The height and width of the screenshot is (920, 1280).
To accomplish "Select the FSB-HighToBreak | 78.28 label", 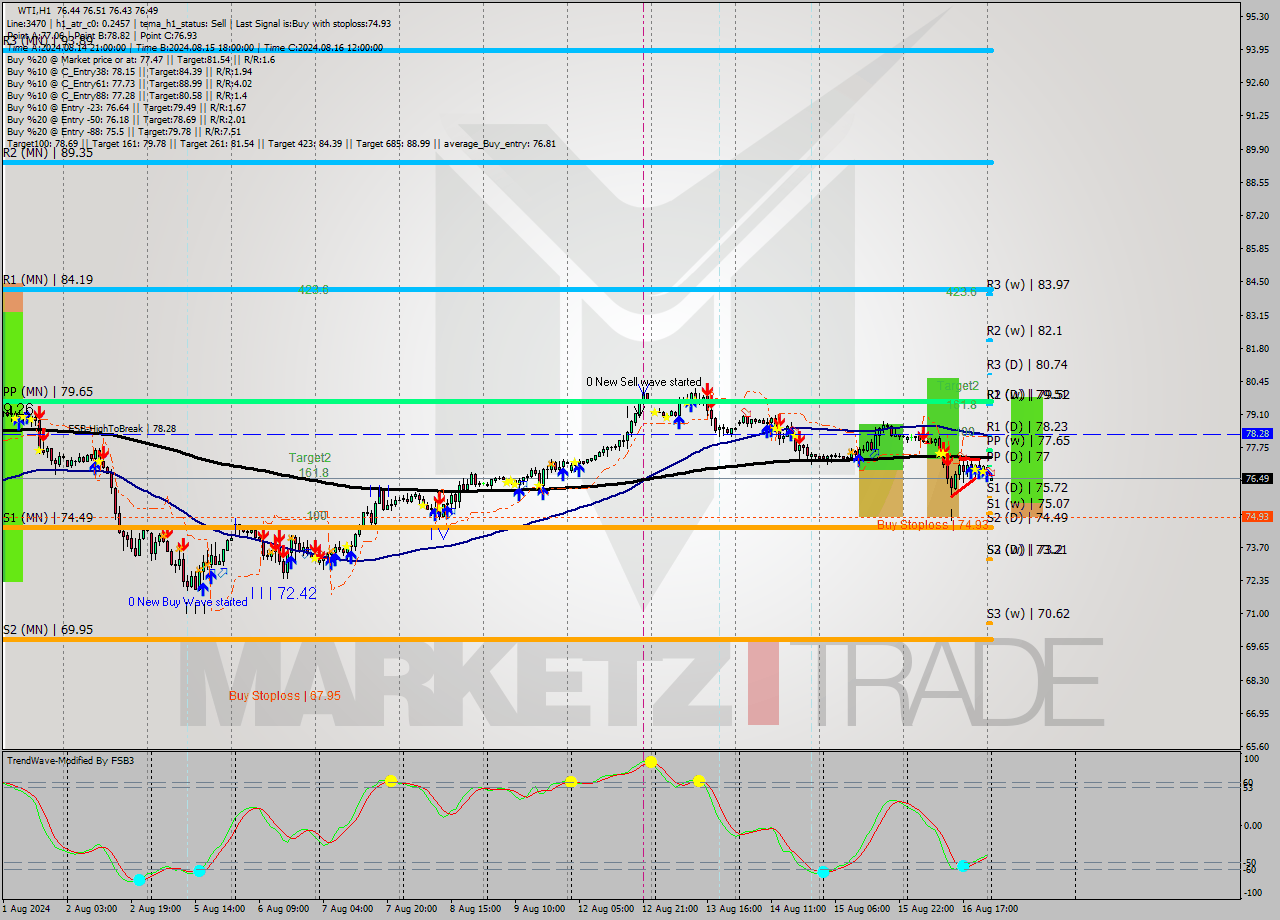I will (122, 429).
